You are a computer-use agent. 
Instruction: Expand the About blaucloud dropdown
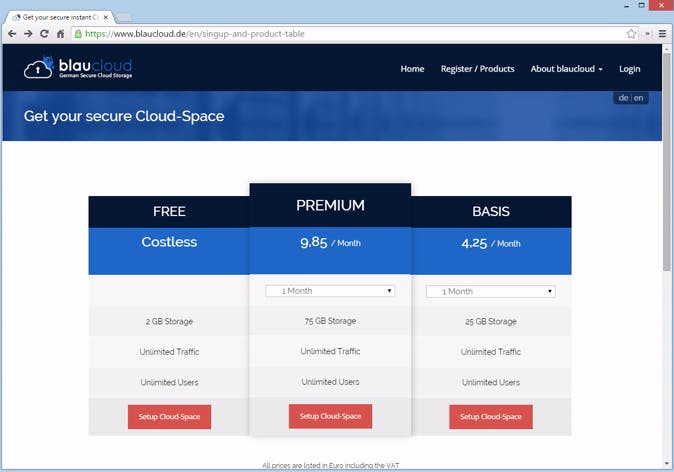coord(566,69)
